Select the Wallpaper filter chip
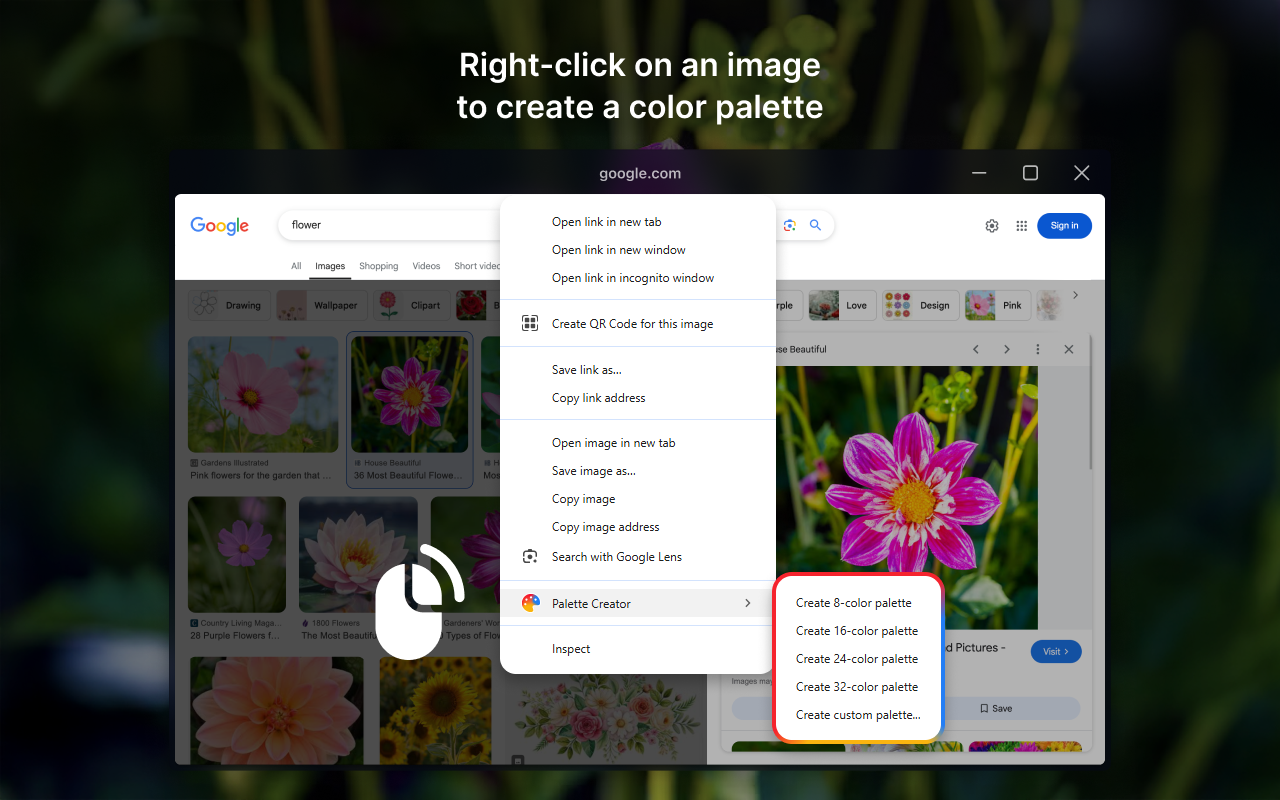 coord(322,305)
